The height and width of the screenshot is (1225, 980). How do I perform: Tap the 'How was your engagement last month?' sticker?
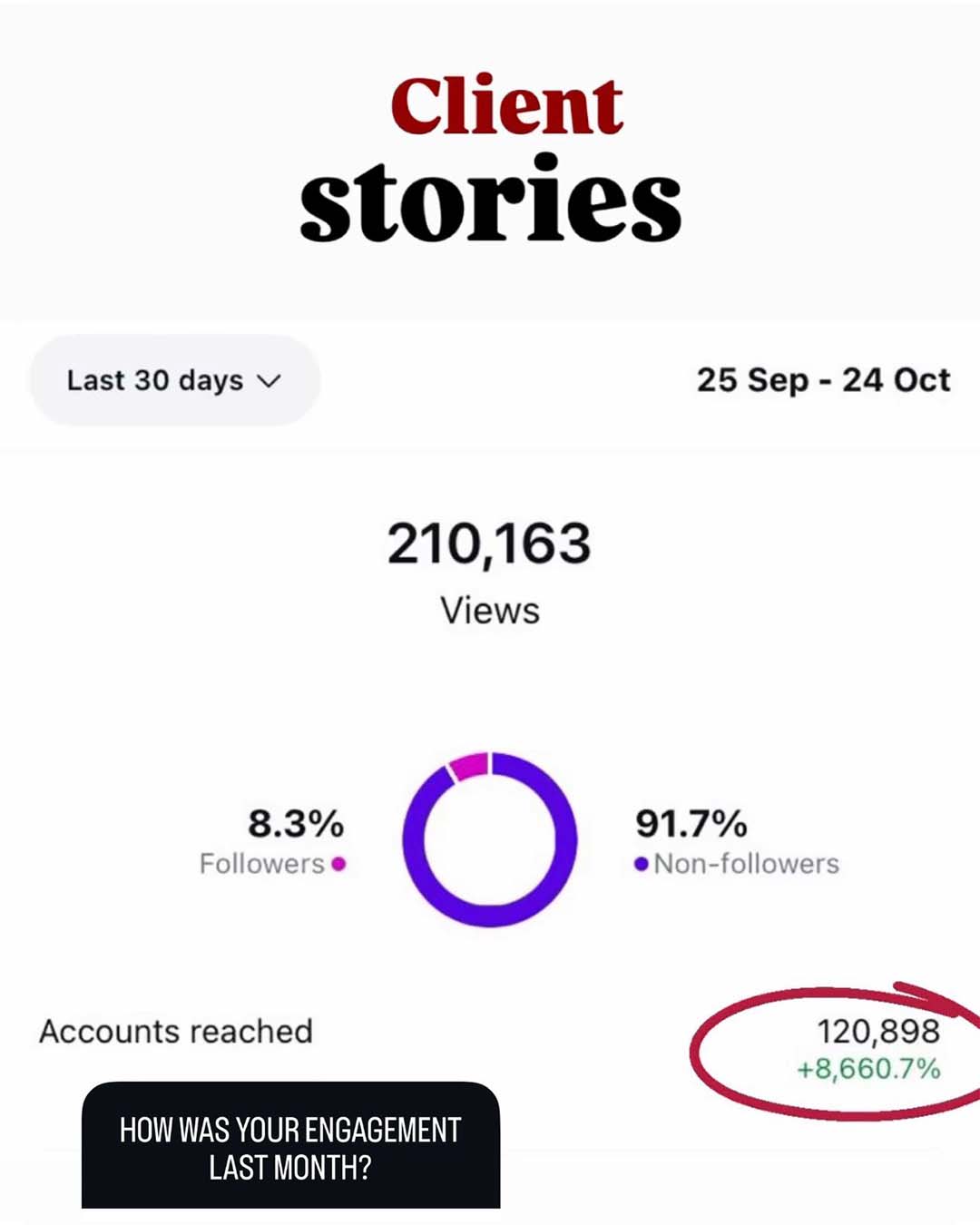coord(290,1147)
